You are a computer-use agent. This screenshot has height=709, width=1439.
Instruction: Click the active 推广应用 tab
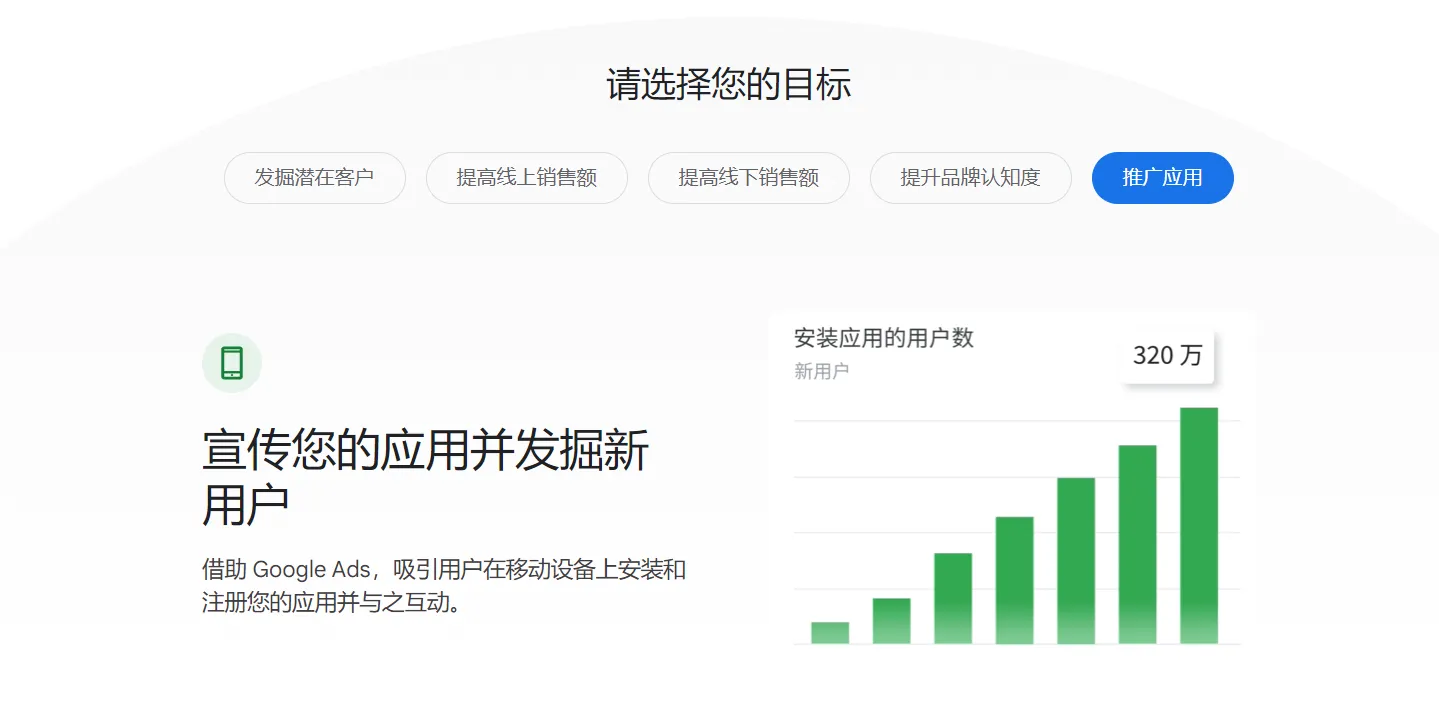click(1162, 178)
